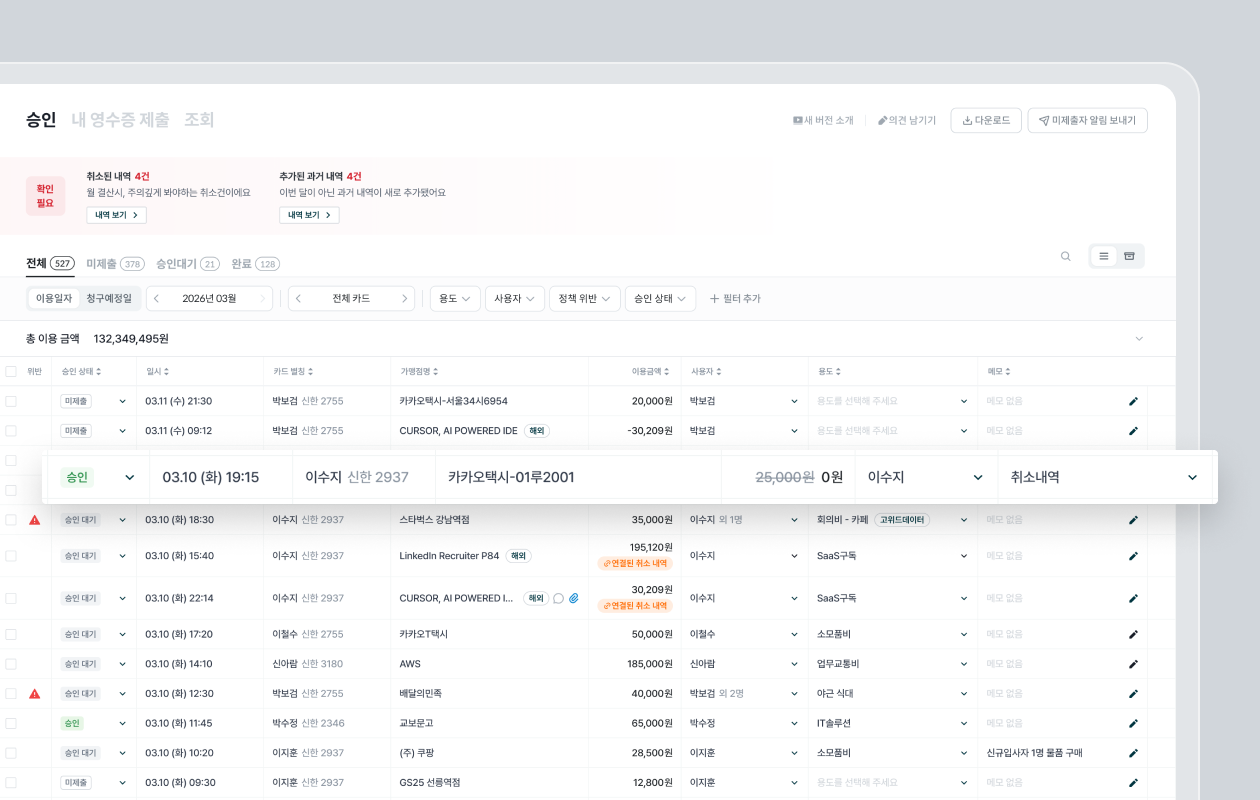Toggle the select-all checkbox in table header

pos(11,371)
